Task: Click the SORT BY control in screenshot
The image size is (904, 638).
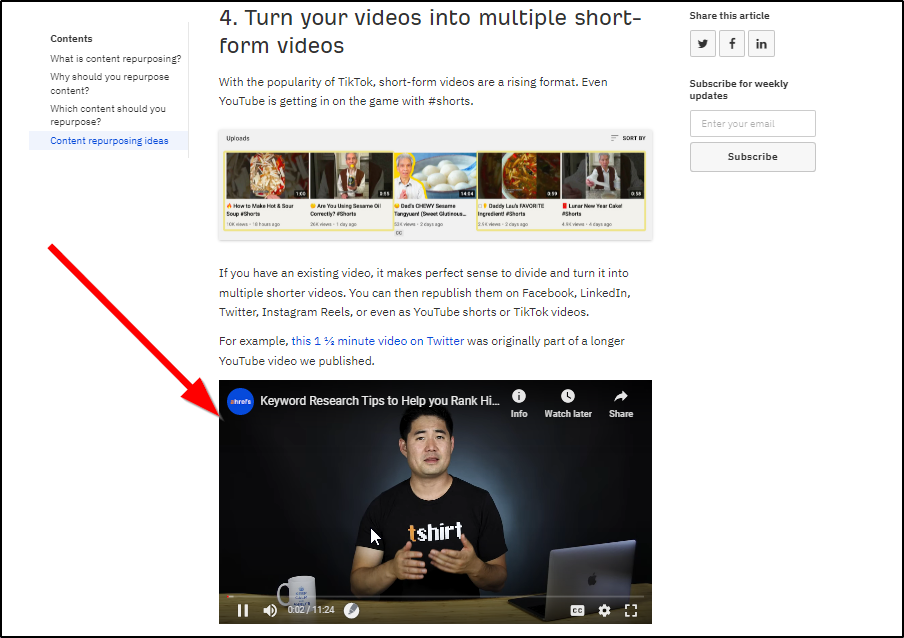Action: tap(628, 138)
